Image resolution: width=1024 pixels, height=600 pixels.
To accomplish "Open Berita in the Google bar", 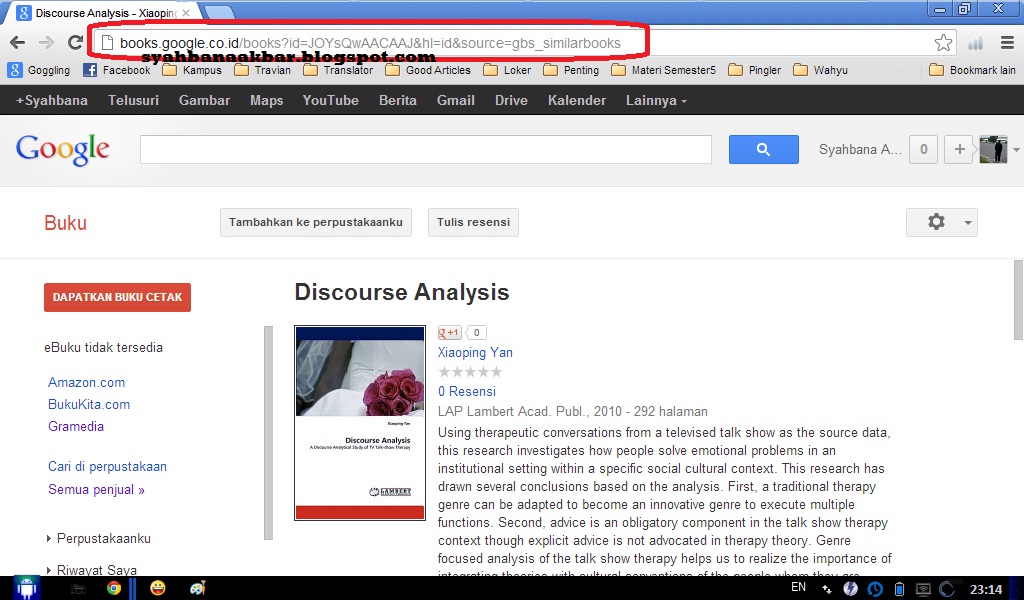I will (398, 101).
